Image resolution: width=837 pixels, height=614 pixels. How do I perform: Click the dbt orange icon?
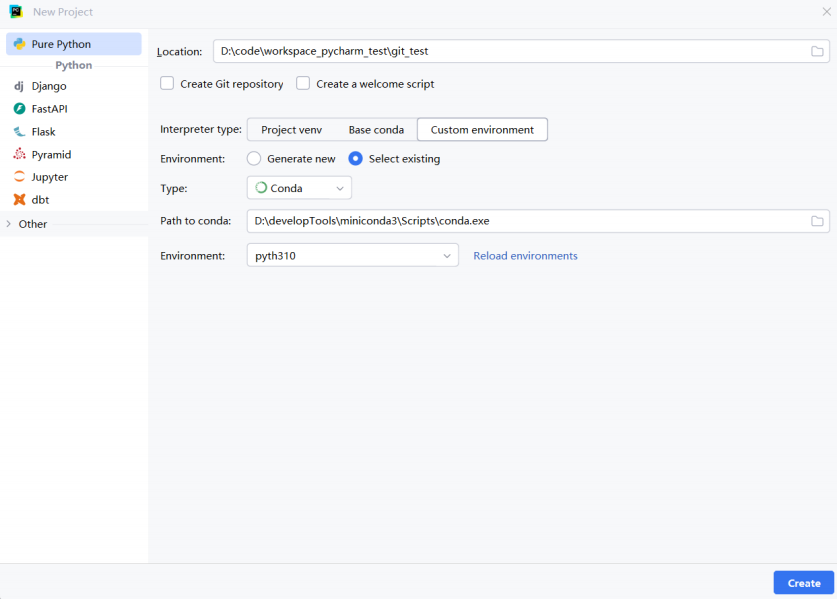[x=19, y=200]
